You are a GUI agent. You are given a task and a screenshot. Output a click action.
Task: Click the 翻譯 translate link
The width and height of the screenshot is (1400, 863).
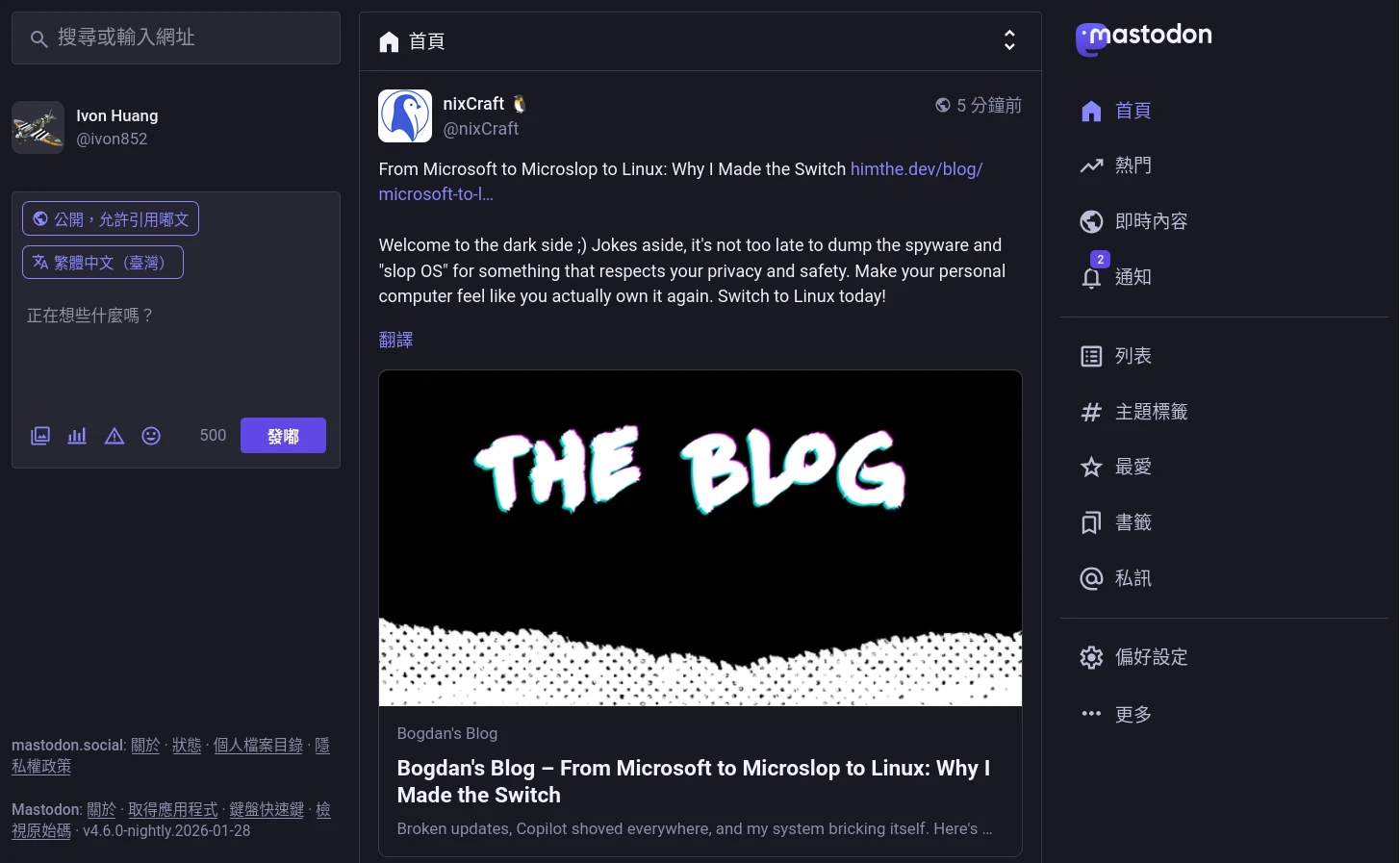[395, 340]
